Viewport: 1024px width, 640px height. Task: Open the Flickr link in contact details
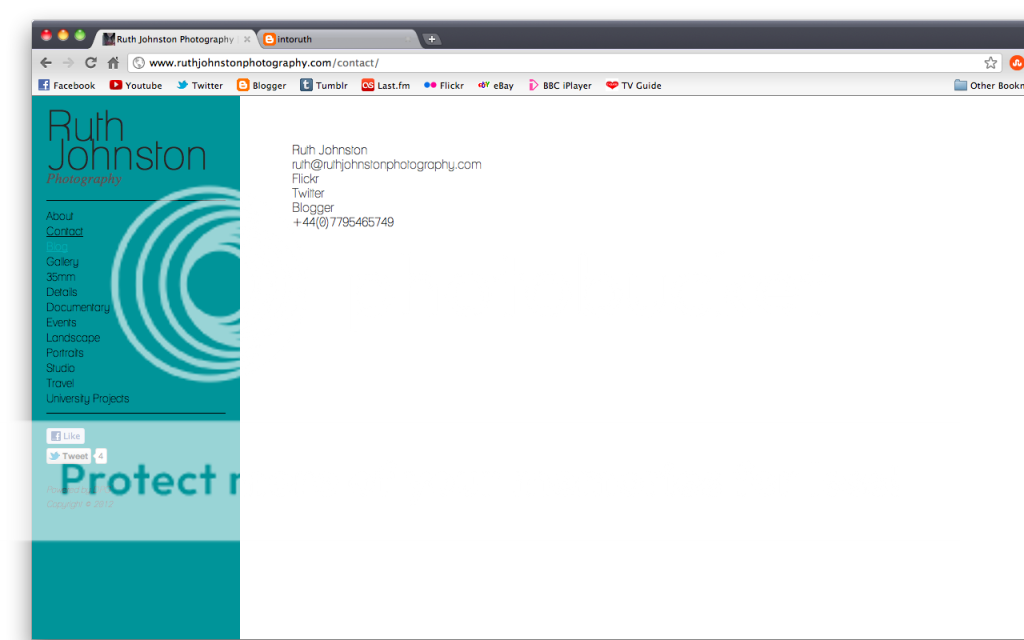coord(305,179)
